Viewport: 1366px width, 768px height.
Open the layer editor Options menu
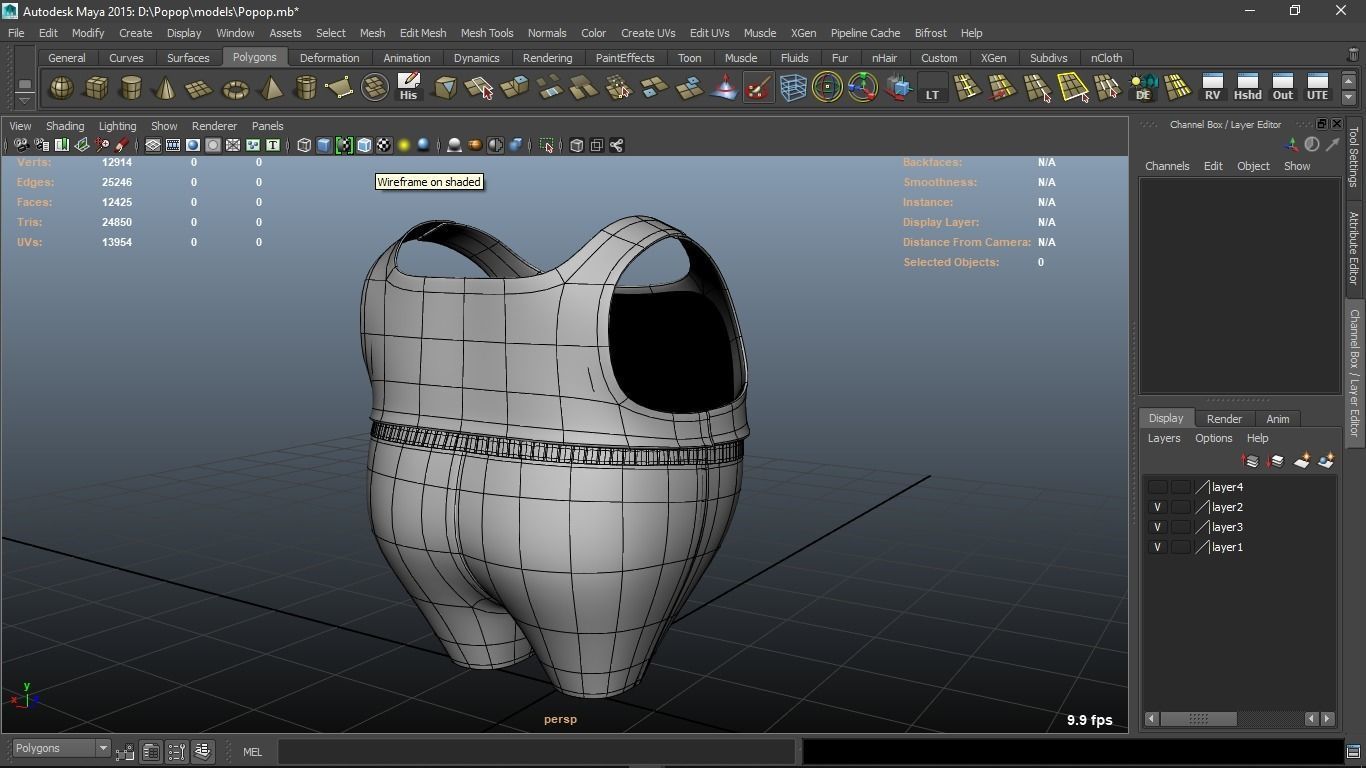[1213, 438]
